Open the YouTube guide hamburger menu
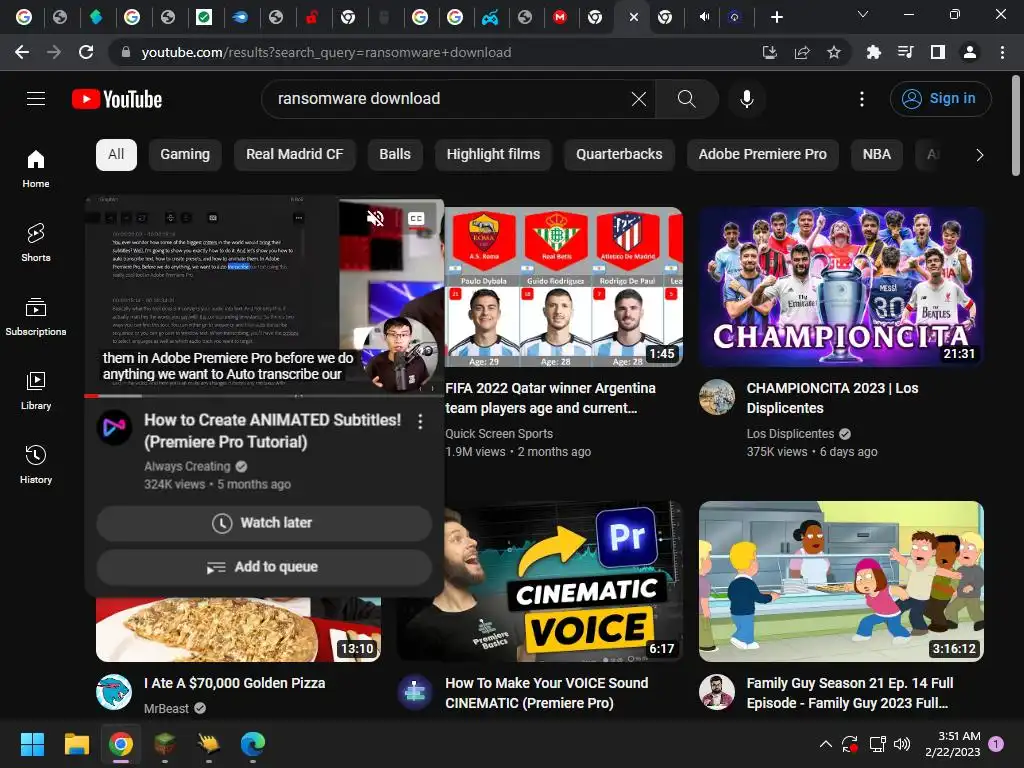Image resolution: width=1024 pixels, height=768 pixels. point(36,99)
